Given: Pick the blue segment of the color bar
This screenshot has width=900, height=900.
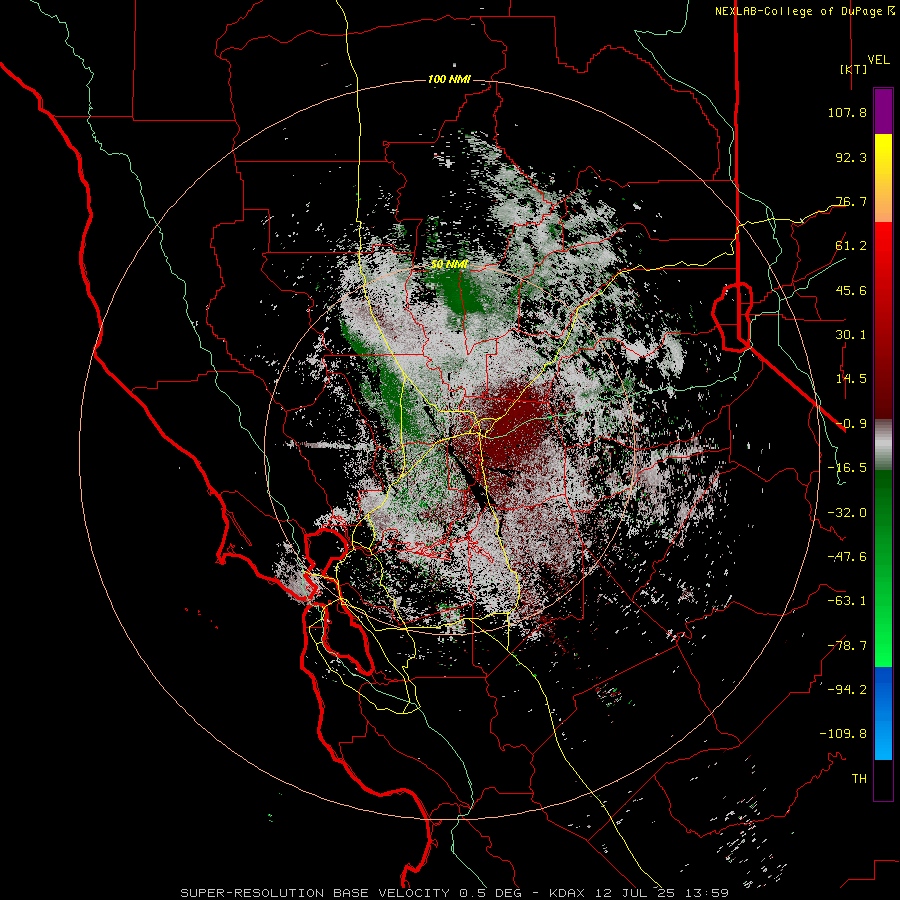Looking at the screenshot, I should point(883,713).
